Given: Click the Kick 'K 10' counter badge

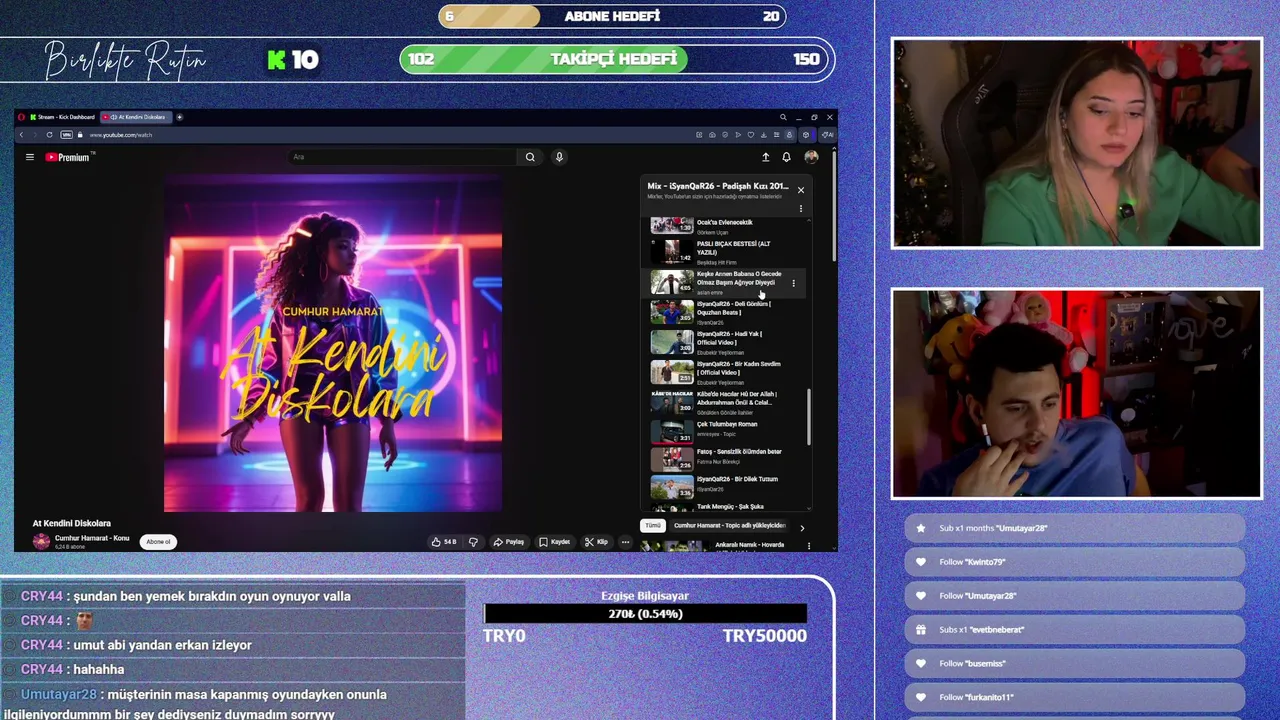Looking at the screenshot, I should click(293, 60).
